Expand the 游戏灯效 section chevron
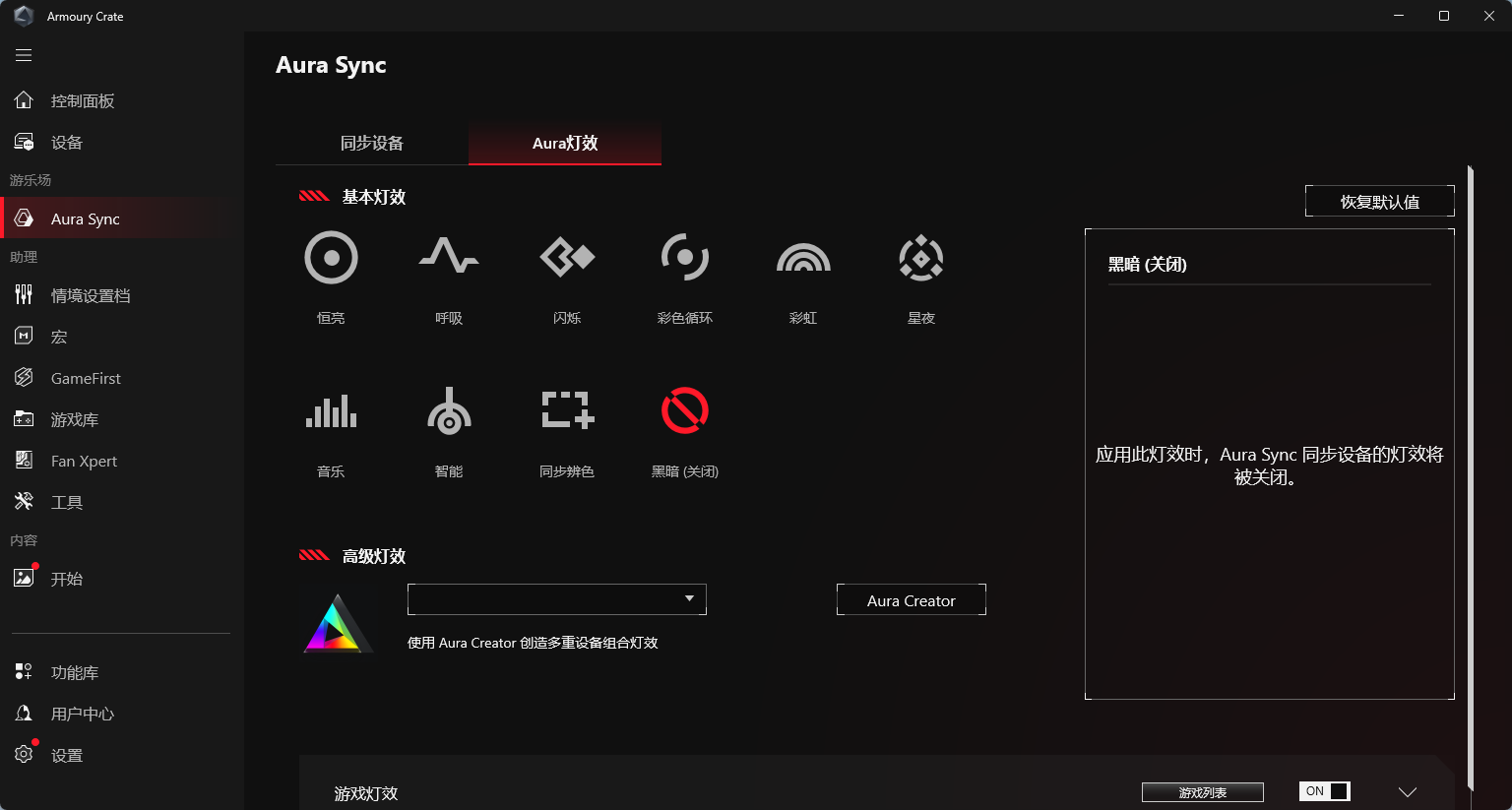Viewport: 1512px width, 810px height. [x=1408, y=792]
